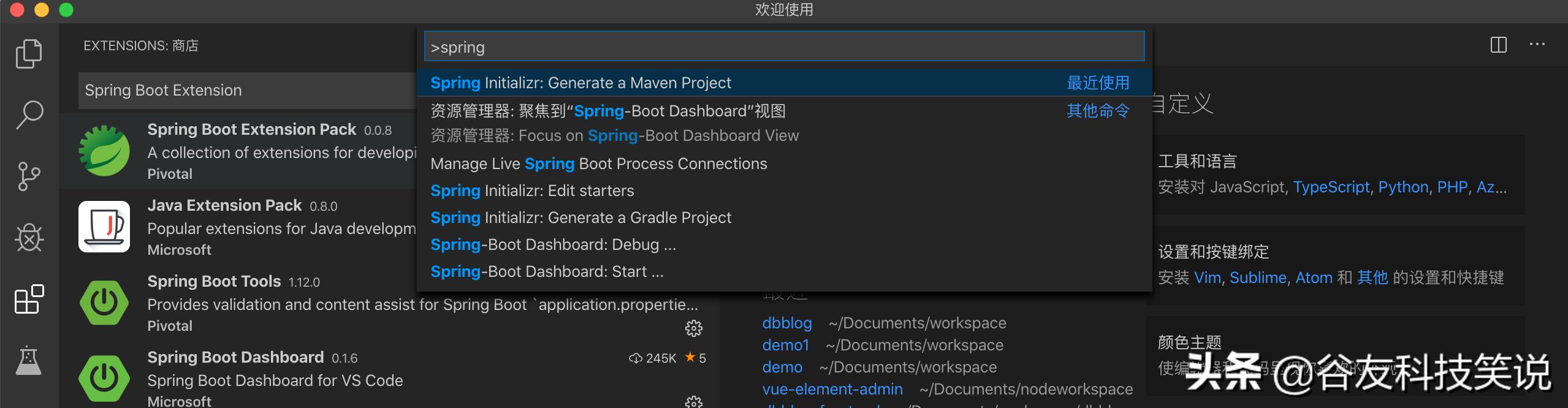1568x408 pixels.
Task: Open Spring Boot Dashboard extension title
Action: [235, 357]
